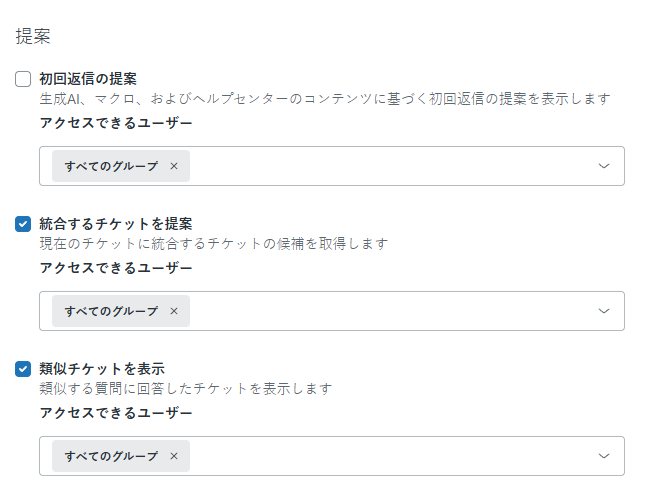Viewport: 653px width, 490px height.
Task: Click the 類似チケットを表示 label text
Action: pyautogui.click(x=101, y=369)
